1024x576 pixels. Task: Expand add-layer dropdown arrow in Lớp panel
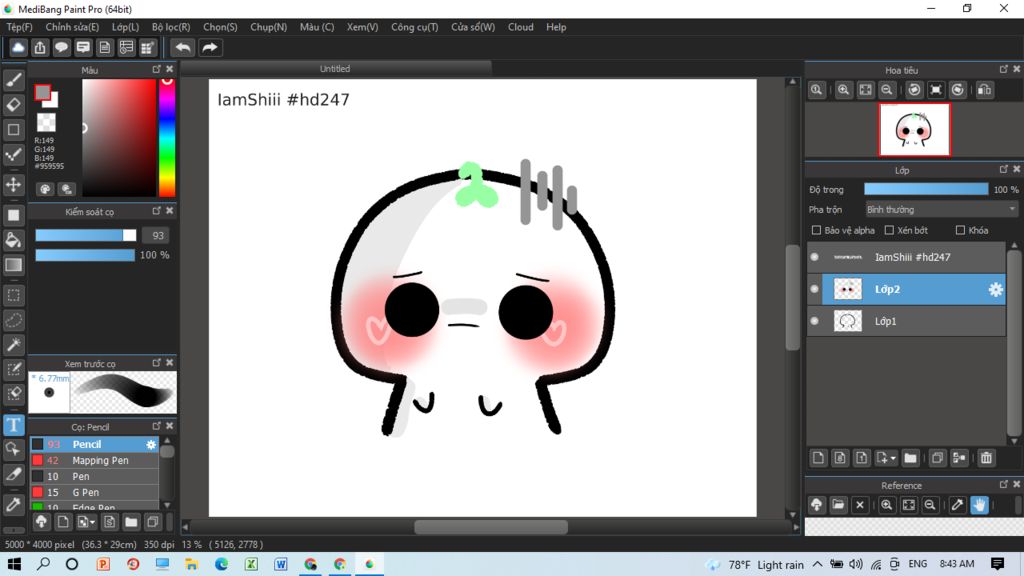coord(893,458)
